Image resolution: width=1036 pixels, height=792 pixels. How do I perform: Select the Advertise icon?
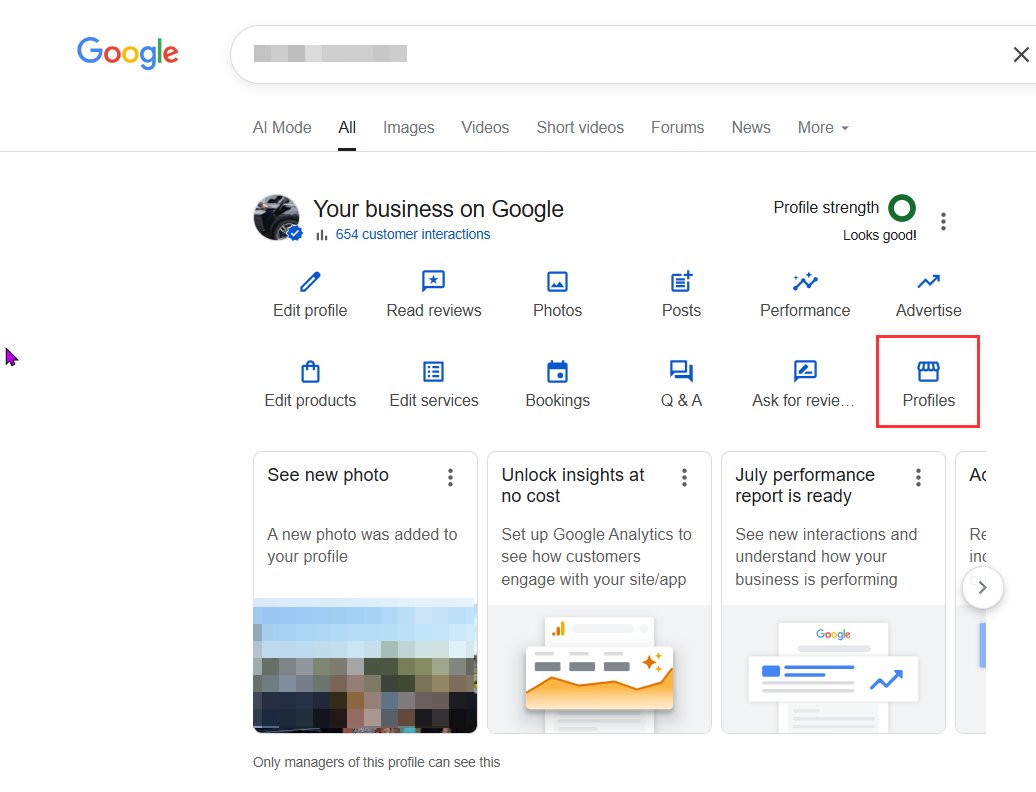point(928,281)
